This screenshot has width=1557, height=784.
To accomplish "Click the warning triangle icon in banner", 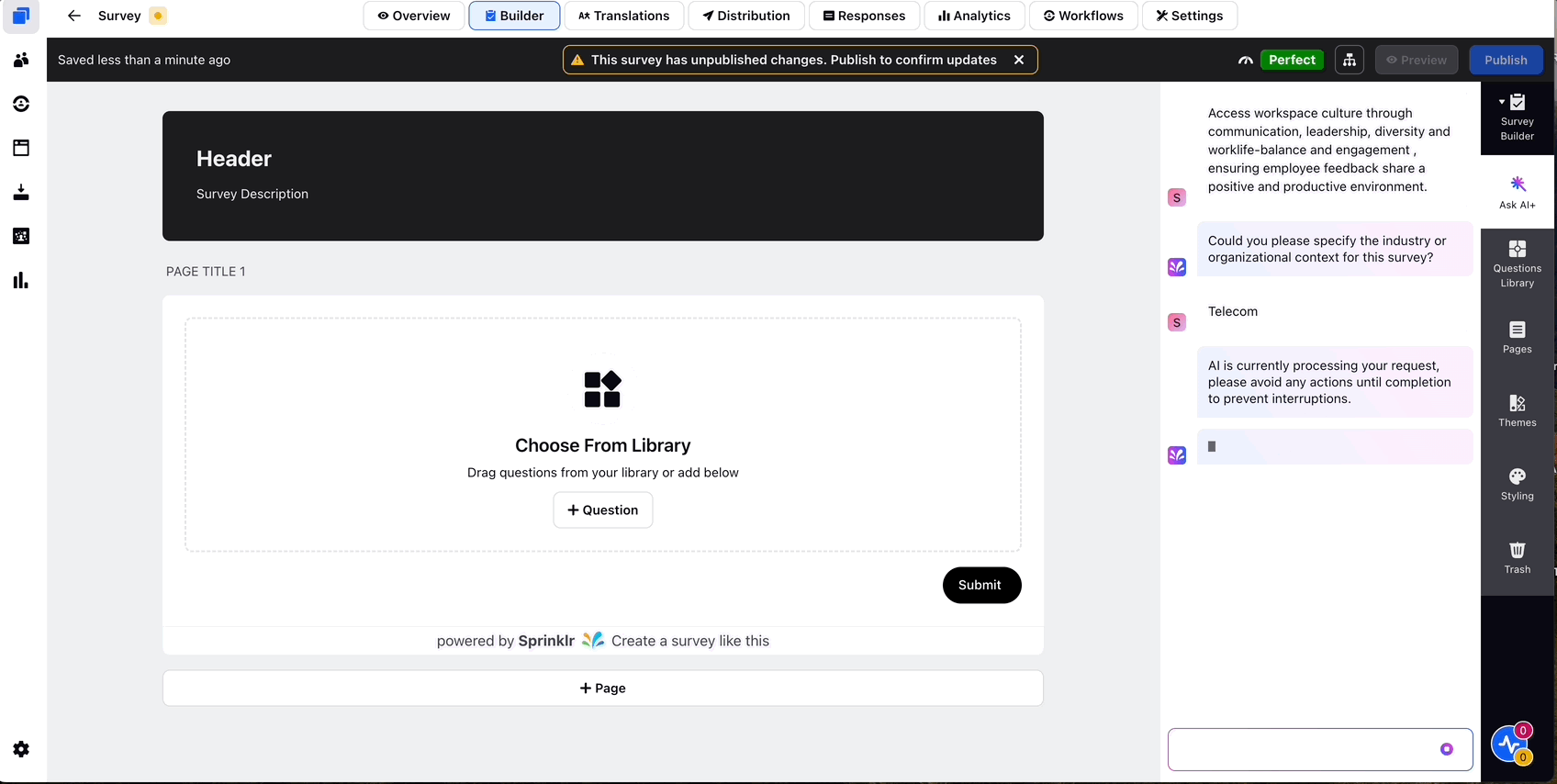I will (x=577, y=60).
